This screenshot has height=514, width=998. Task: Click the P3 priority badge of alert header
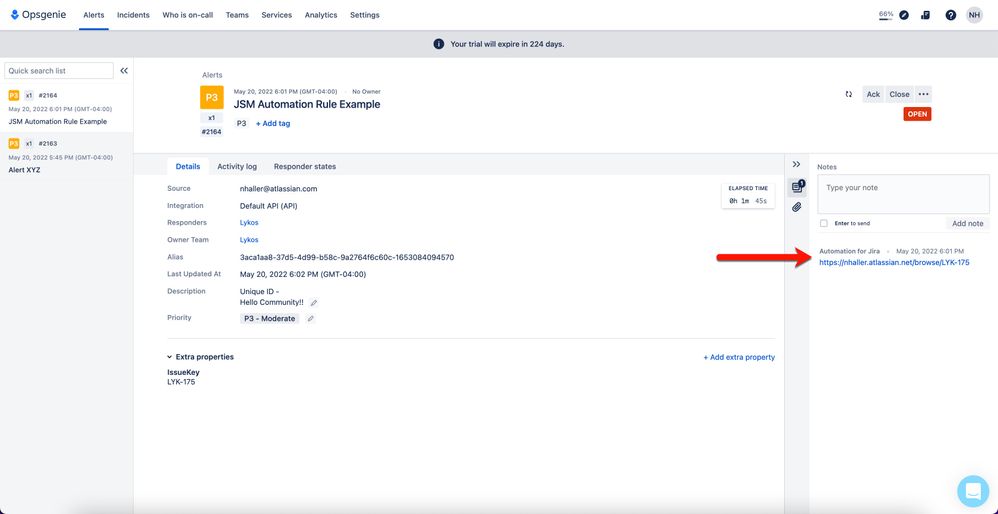click(x=212, y=97)
